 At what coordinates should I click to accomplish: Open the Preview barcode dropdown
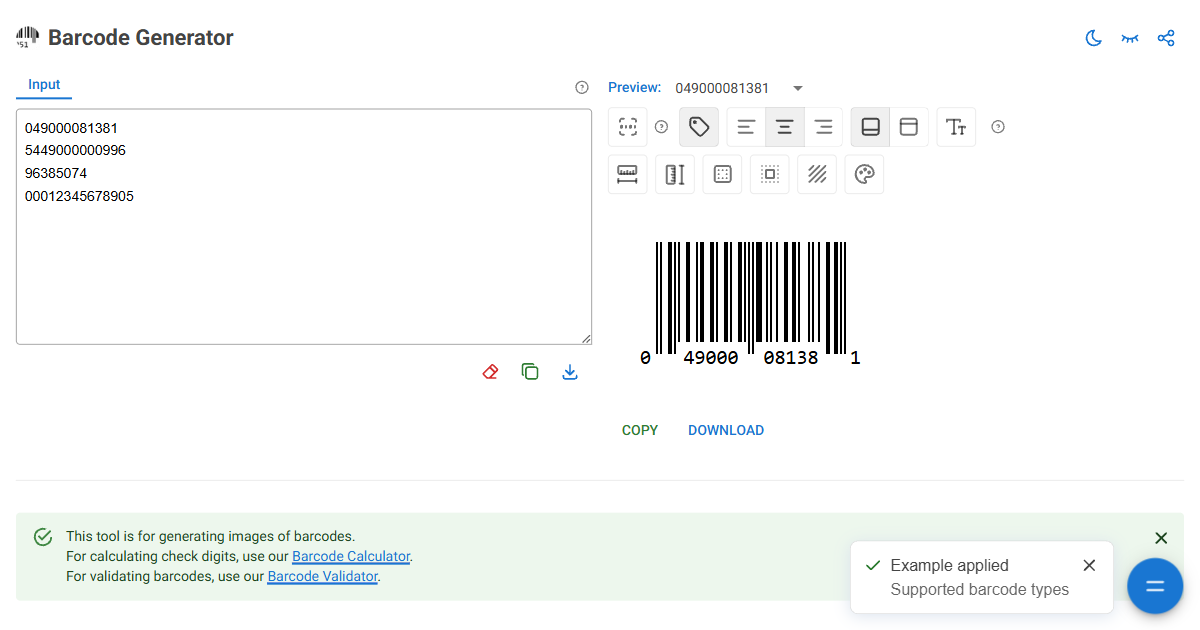tap(797, 88)
